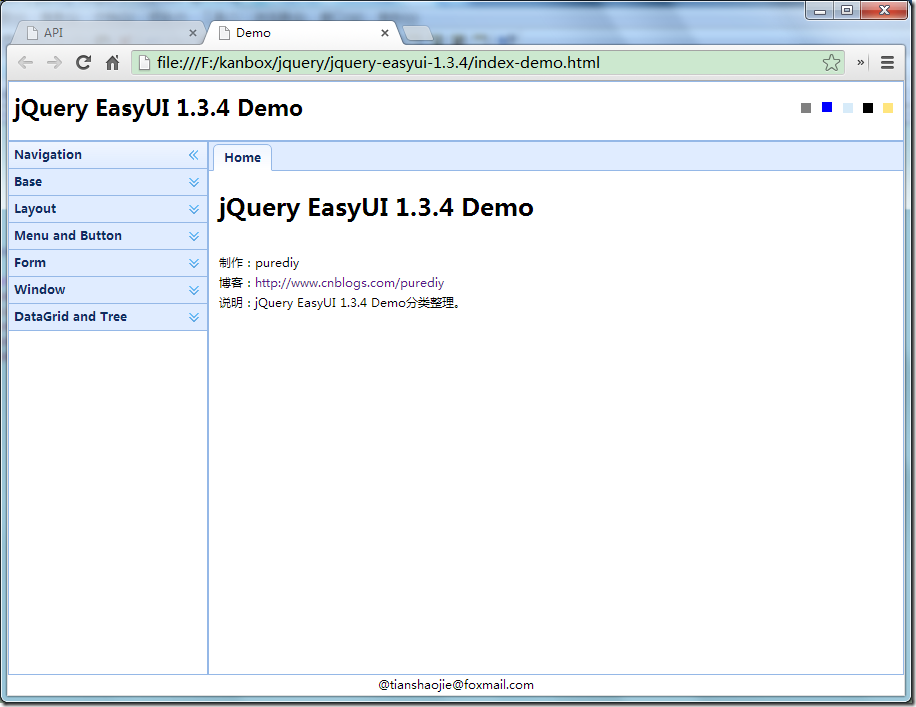
Task: Click the top jQuery EasyUI 1.3.4 Demo header title
Action: [x=158, y=109]
